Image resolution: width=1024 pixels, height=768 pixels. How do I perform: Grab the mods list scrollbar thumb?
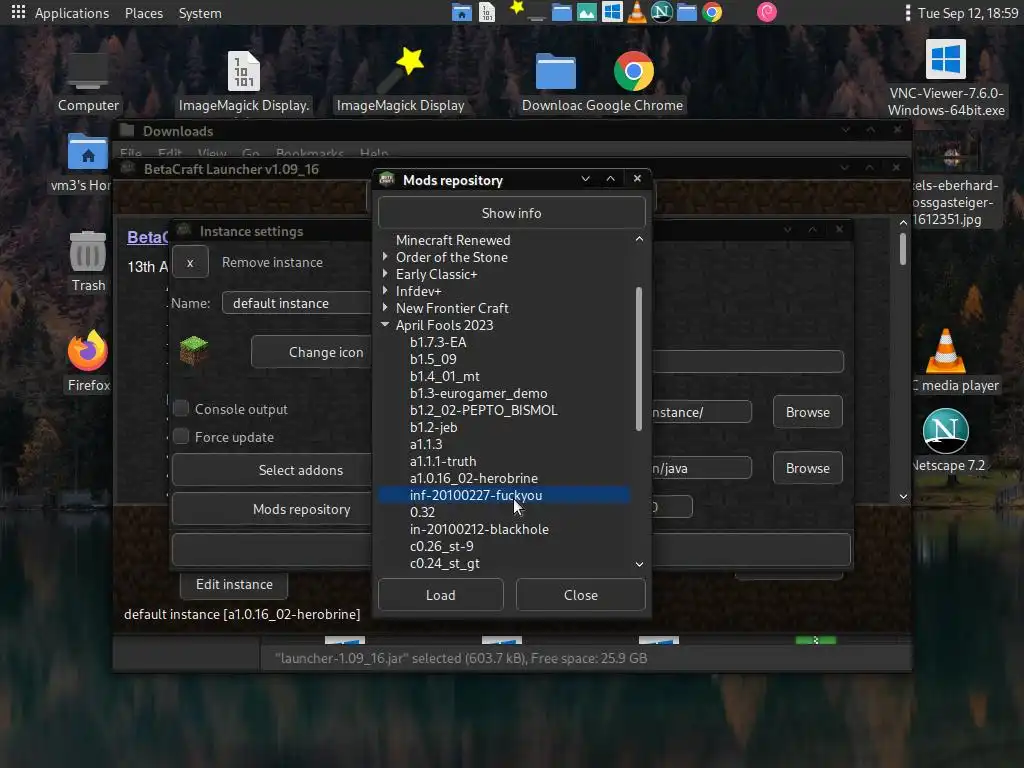click(x=639, y=359)
